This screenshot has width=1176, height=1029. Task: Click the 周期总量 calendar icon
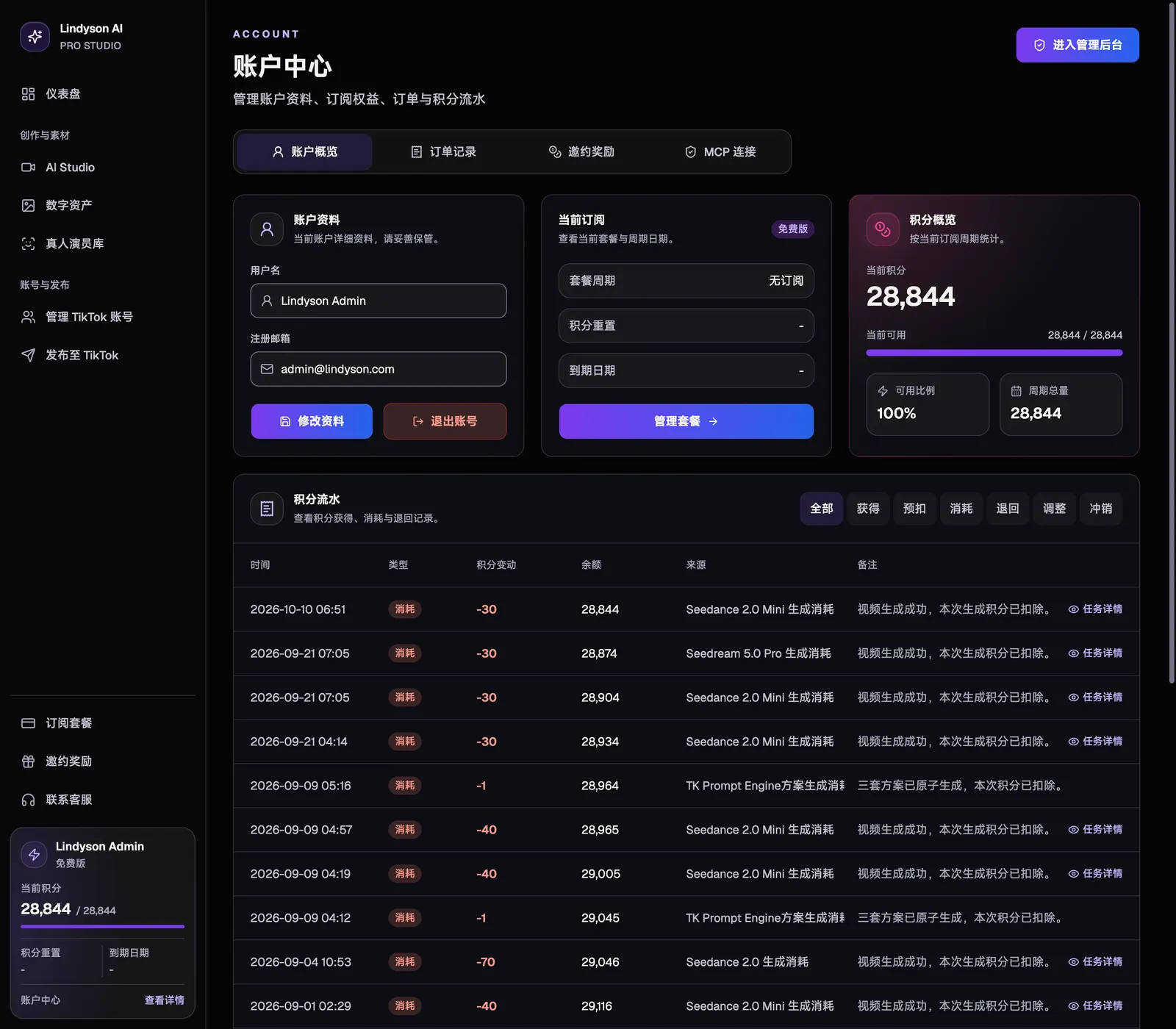tap(1016, 391)
